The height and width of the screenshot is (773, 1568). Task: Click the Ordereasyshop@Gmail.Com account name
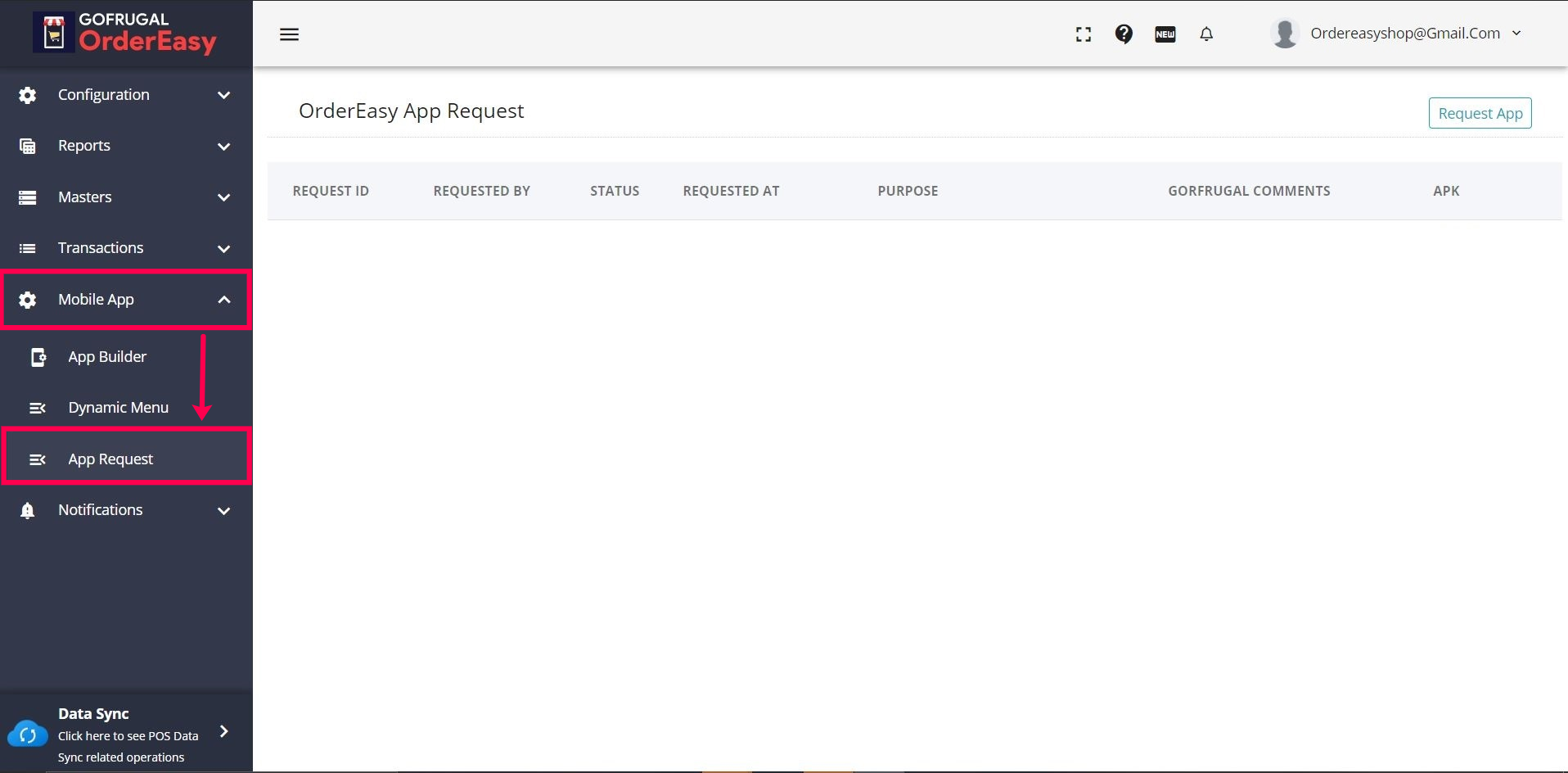(1405, 34)
